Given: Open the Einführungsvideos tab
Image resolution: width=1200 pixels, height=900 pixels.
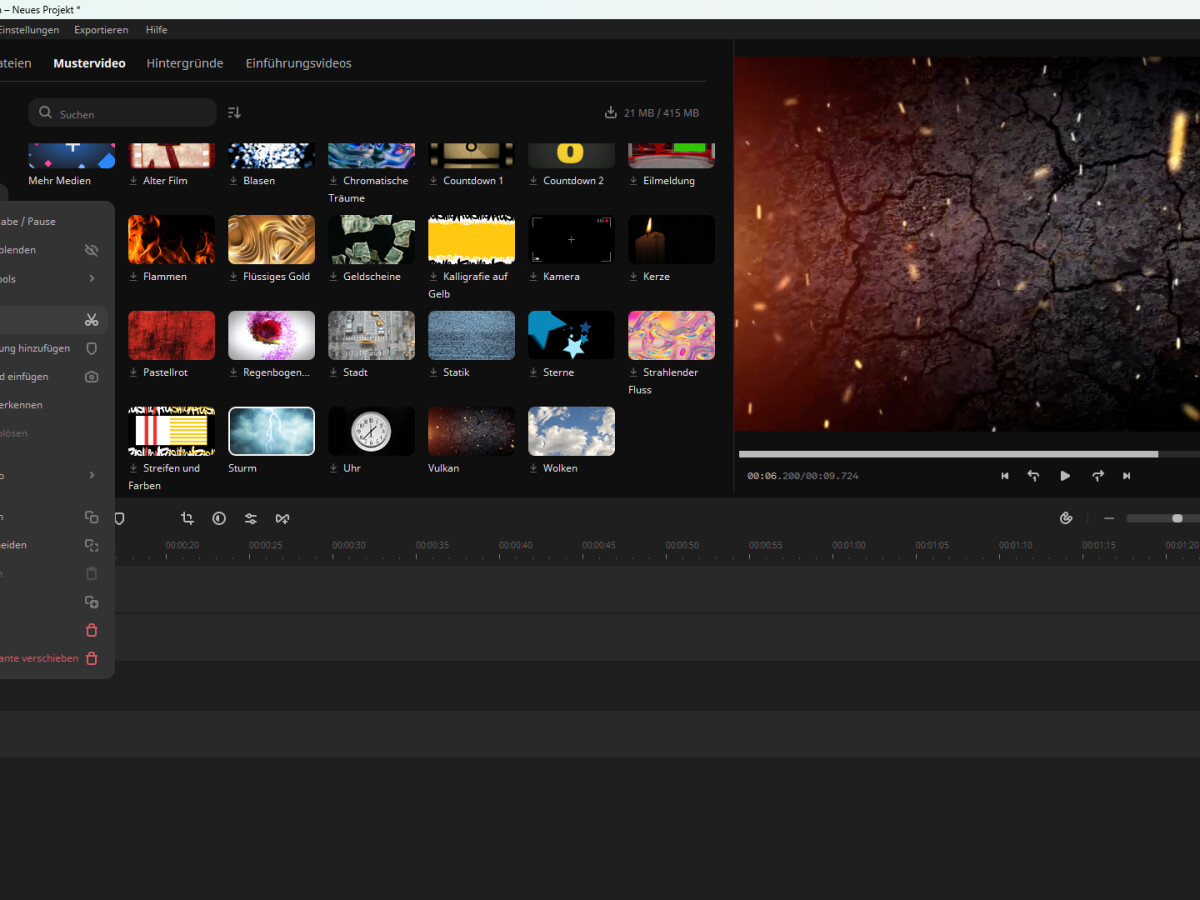Looking at the screenshot, I should click(x=299, y=63).
